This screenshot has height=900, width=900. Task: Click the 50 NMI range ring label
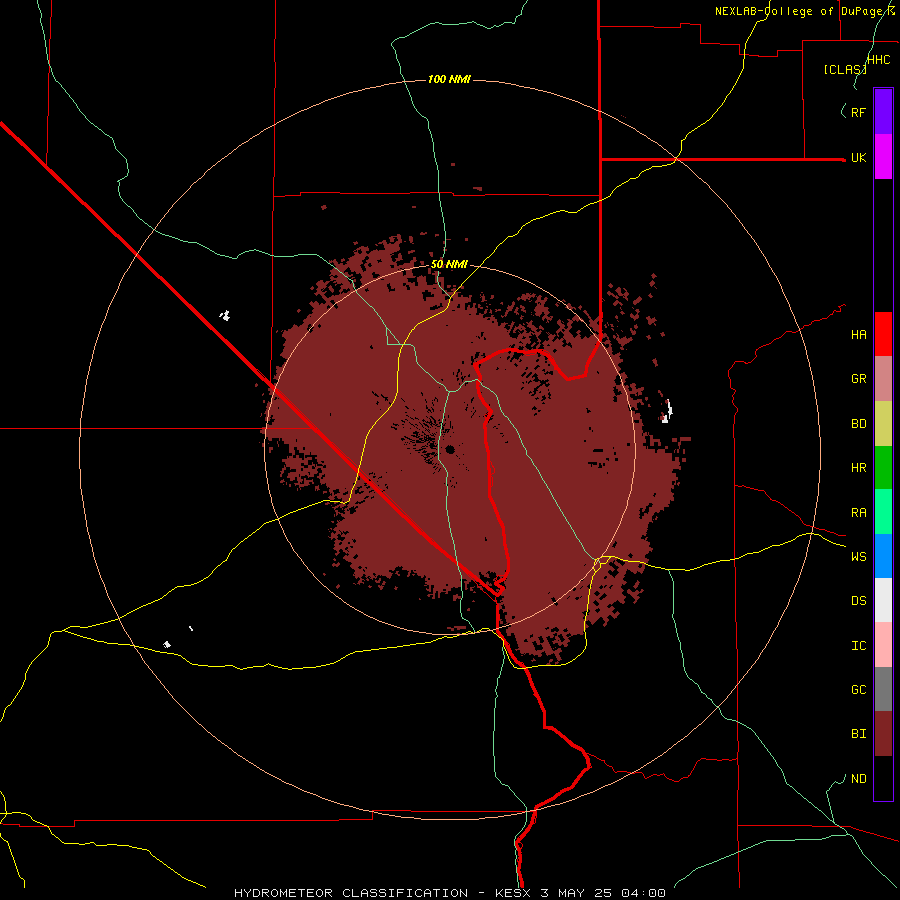pos(449,265)
